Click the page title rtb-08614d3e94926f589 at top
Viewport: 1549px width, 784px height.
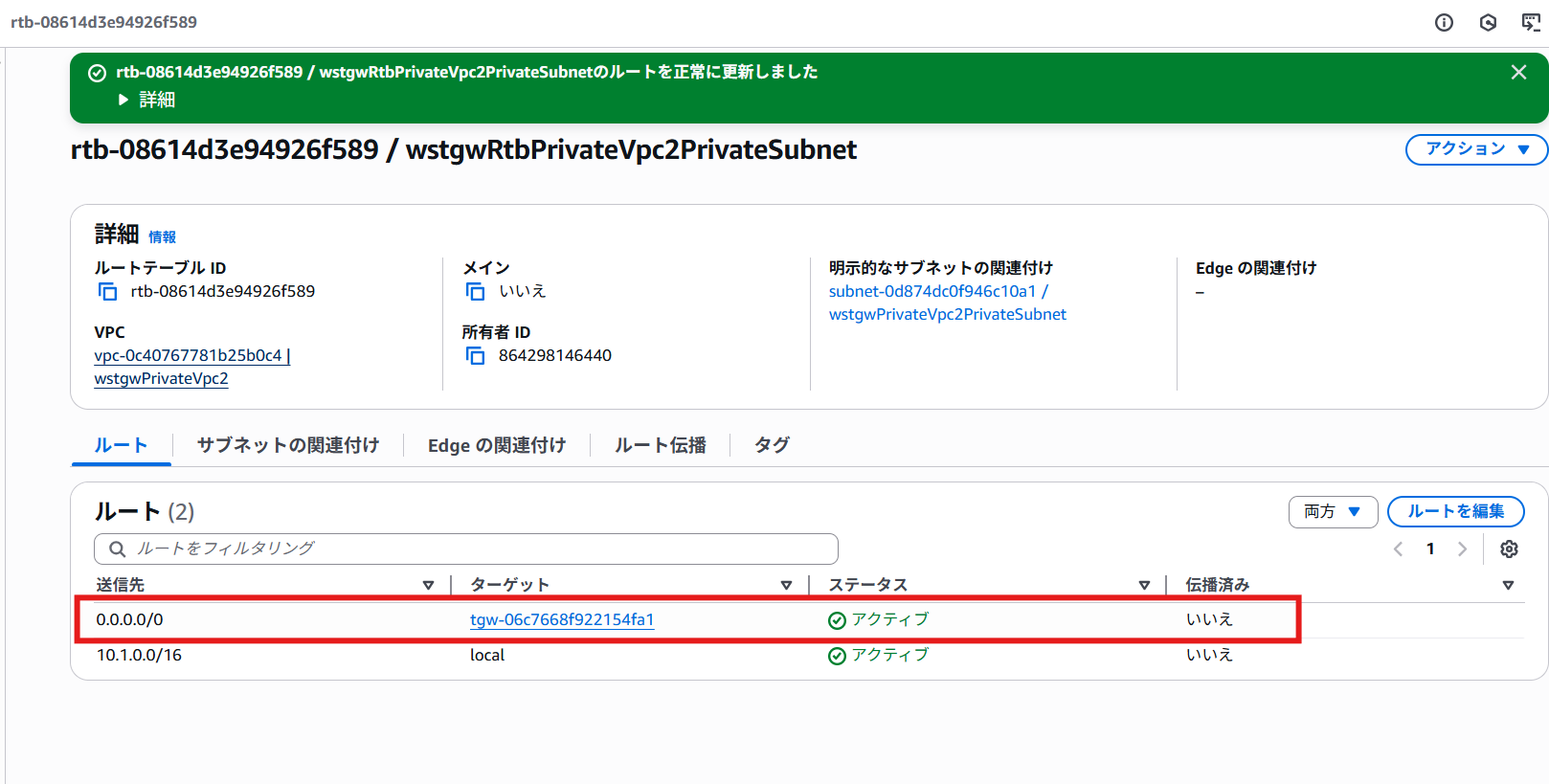[x=104, y=22]
